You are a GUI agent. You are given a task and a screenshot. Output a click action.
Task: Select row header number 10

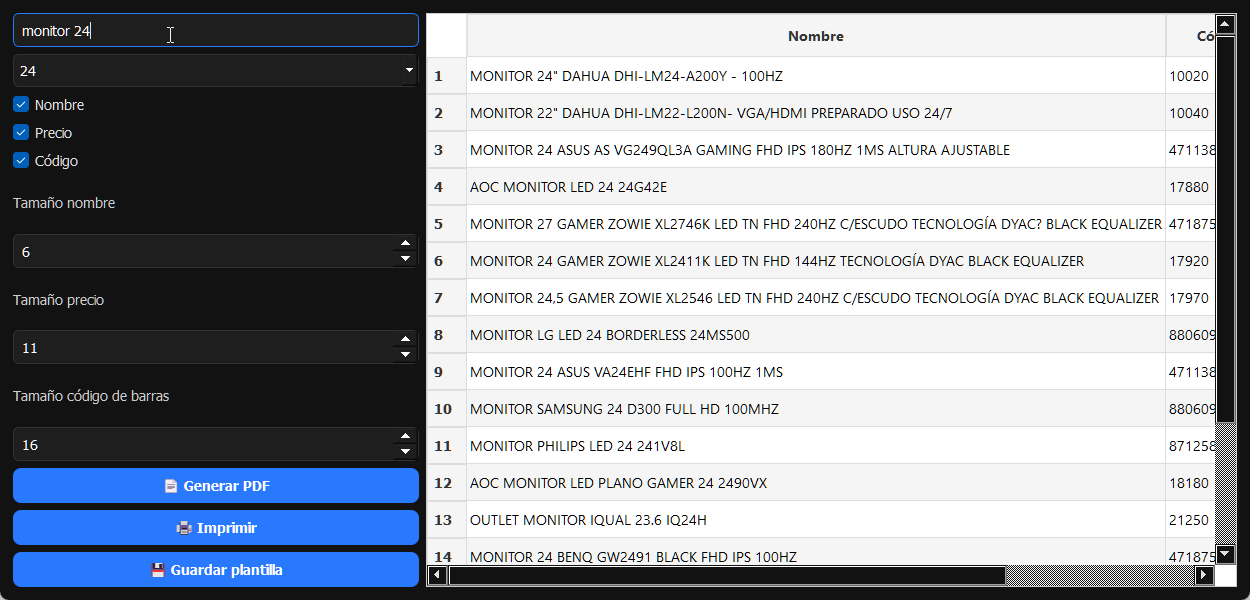[447, 409]
